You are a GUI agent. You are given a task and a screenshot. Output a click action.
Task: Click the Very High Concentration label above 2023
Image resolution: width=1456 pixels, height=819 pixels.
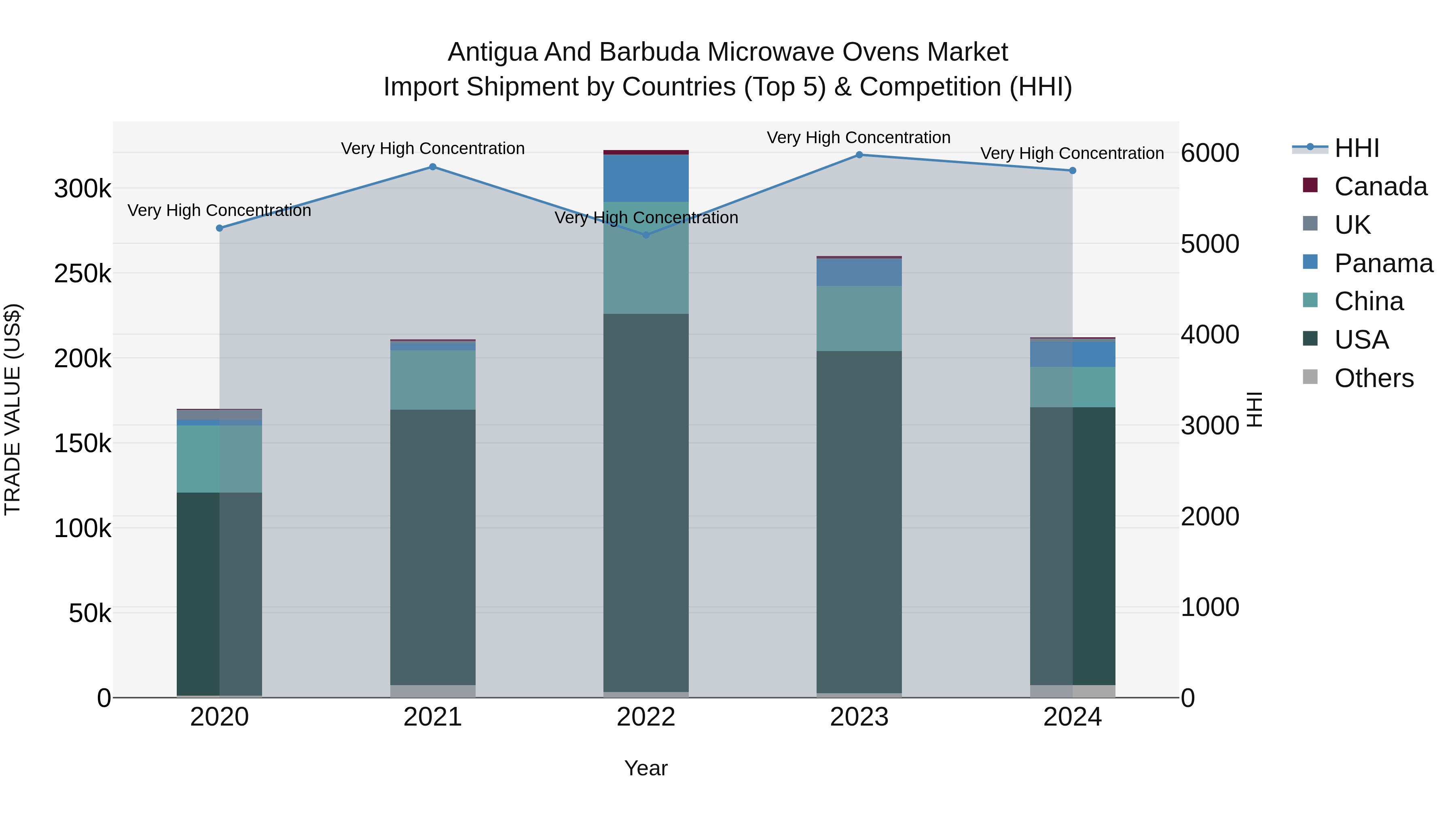click(859, 138)
